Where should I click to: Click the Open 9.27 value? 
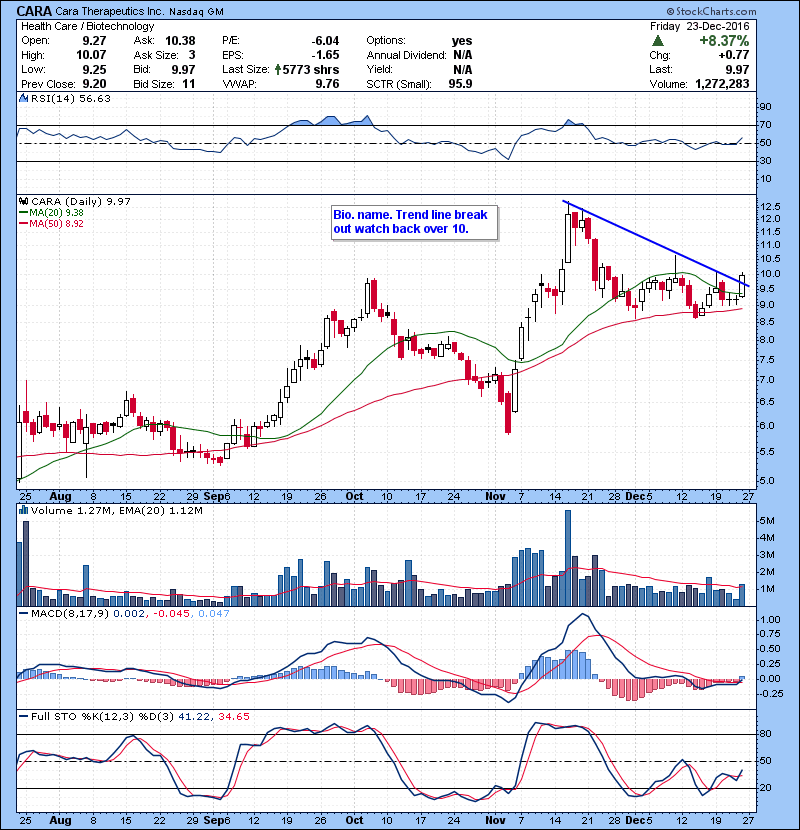(x=94, y=41)
